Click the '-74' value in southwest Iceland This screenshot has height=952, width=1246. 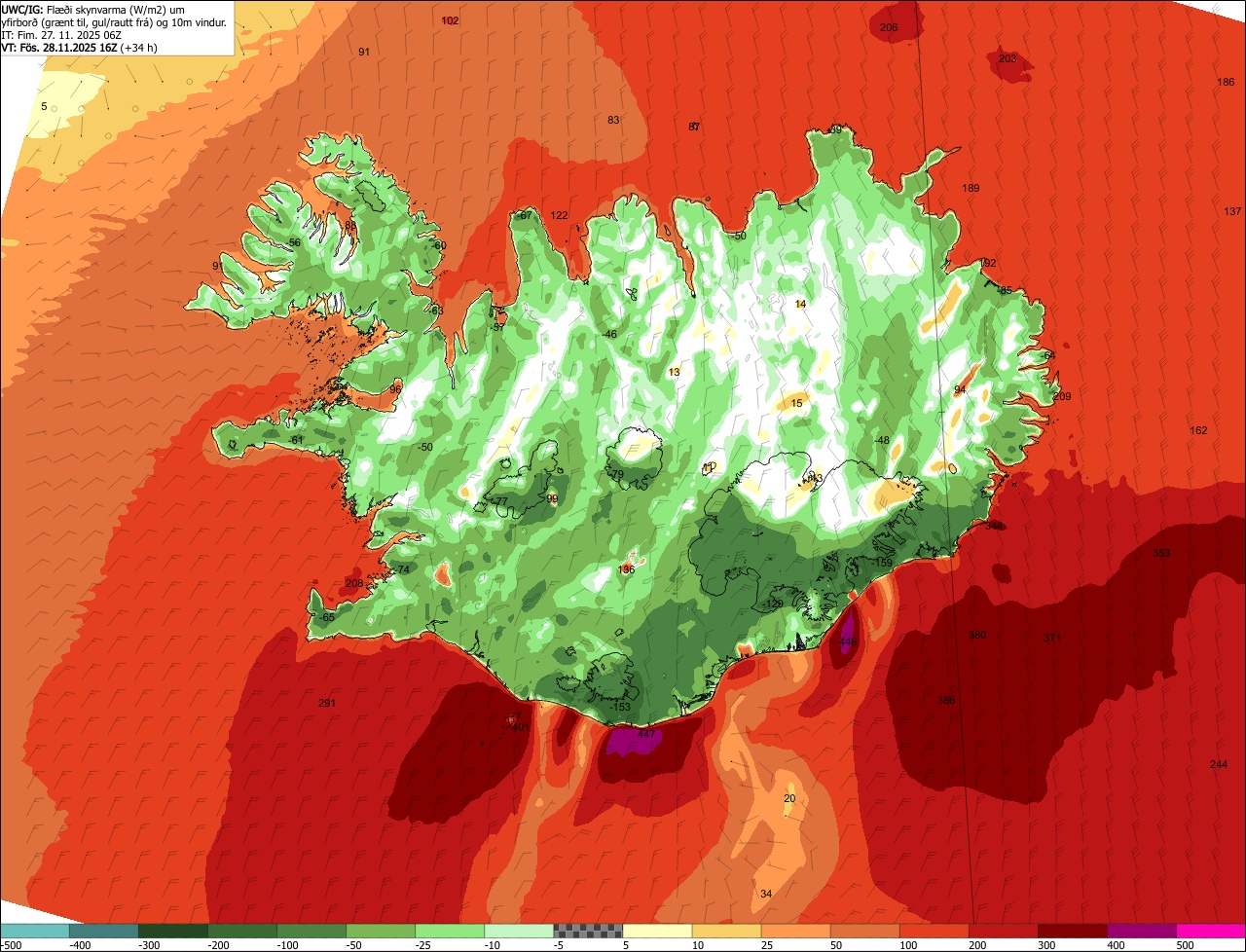point(401,569)
